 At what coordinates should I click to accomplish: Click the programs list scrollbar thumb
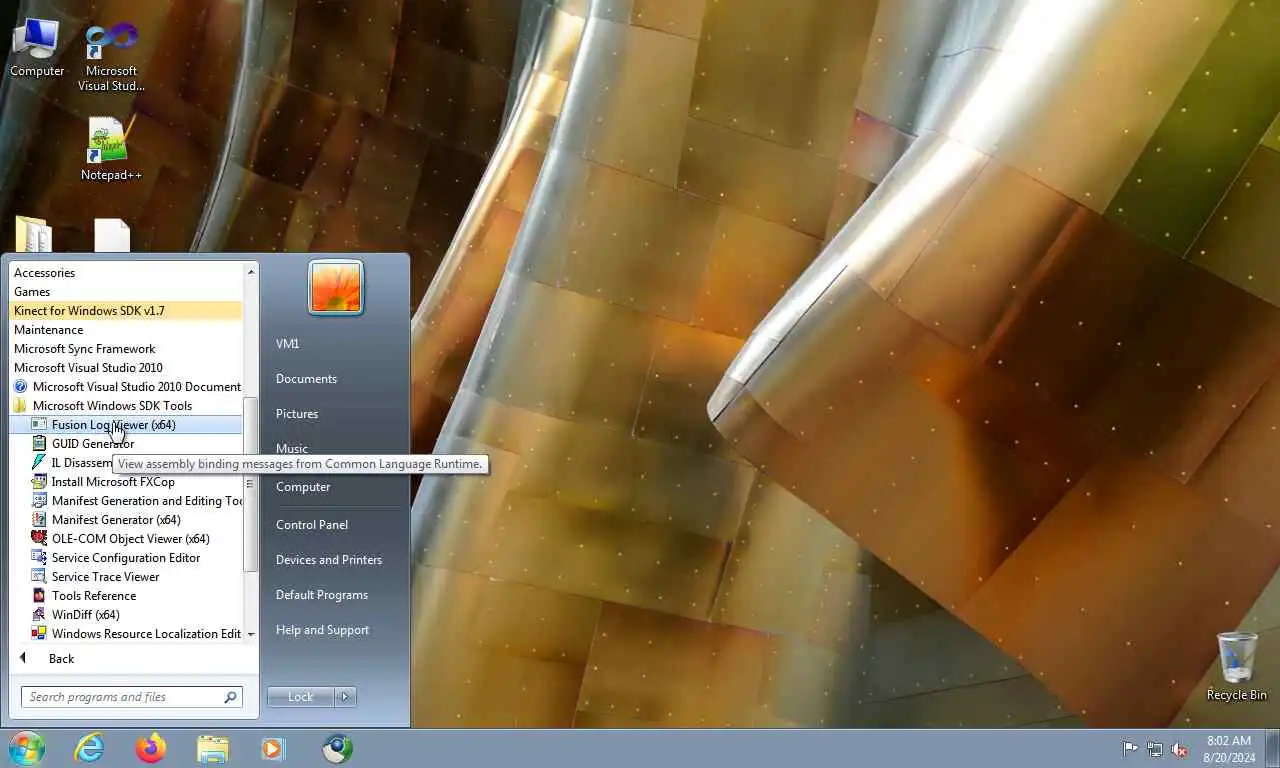pos(251,484)
